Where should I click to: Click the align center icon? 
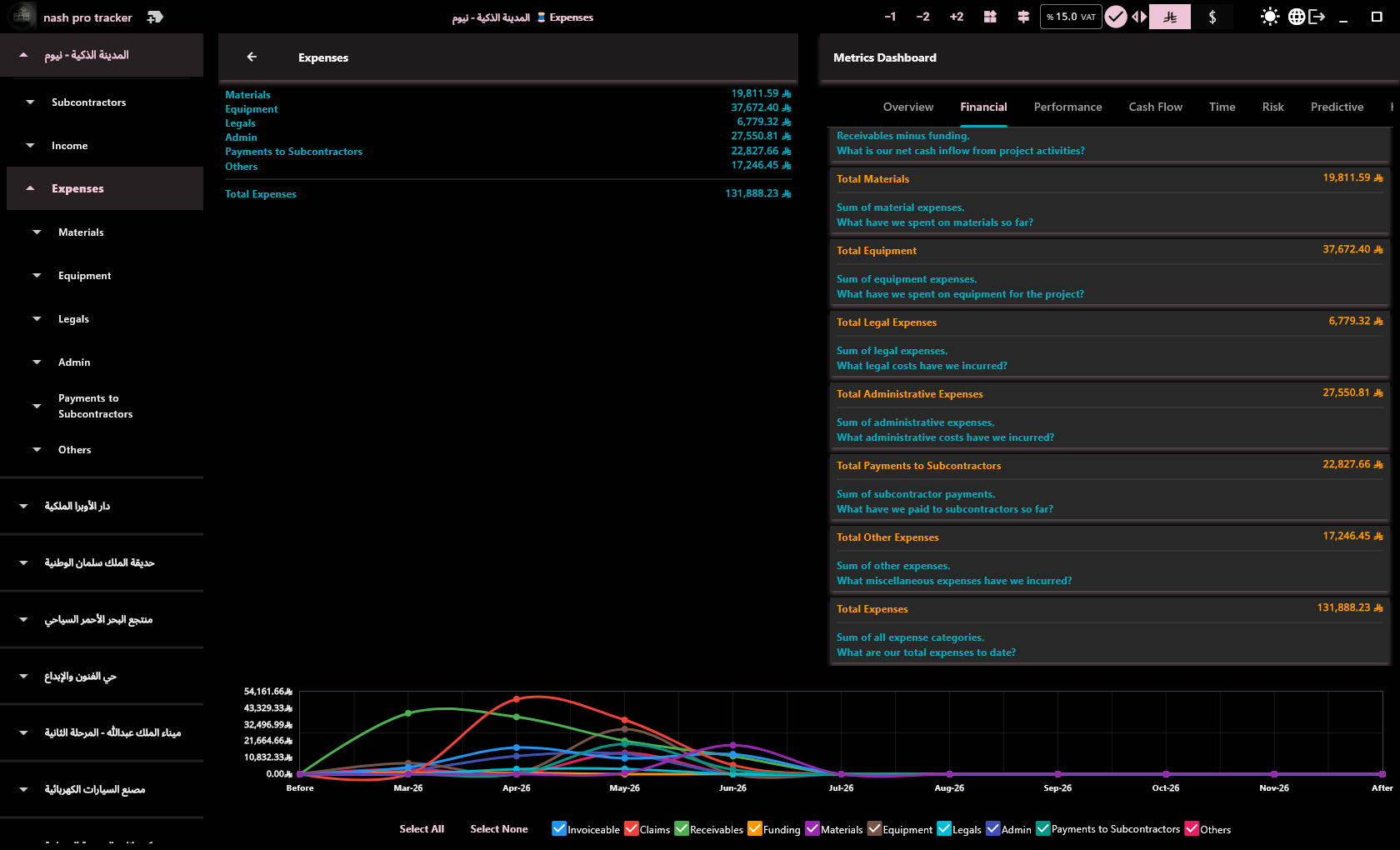coord(1023,17)
